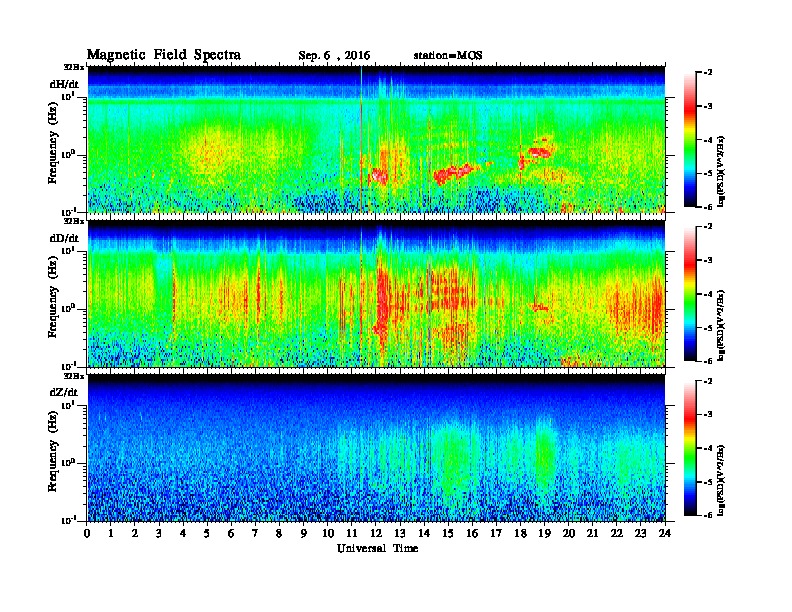The width and height of the screenshot is (792, 612).
Task: Click the dH/dt spectrogram plot area
Action: click(376, 139)
